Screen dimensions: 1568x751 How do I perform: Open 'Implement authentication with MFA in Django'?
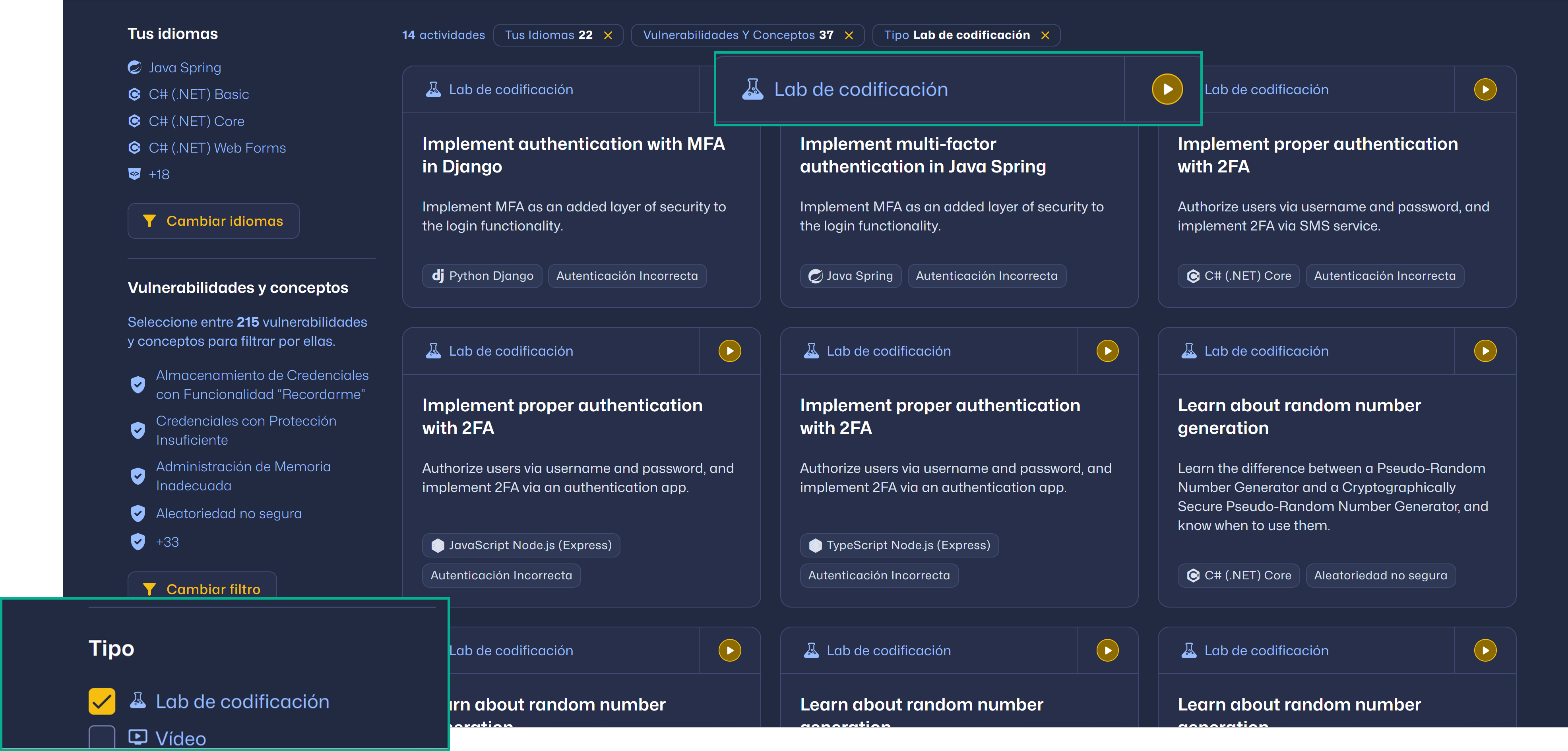coord(574,155)
